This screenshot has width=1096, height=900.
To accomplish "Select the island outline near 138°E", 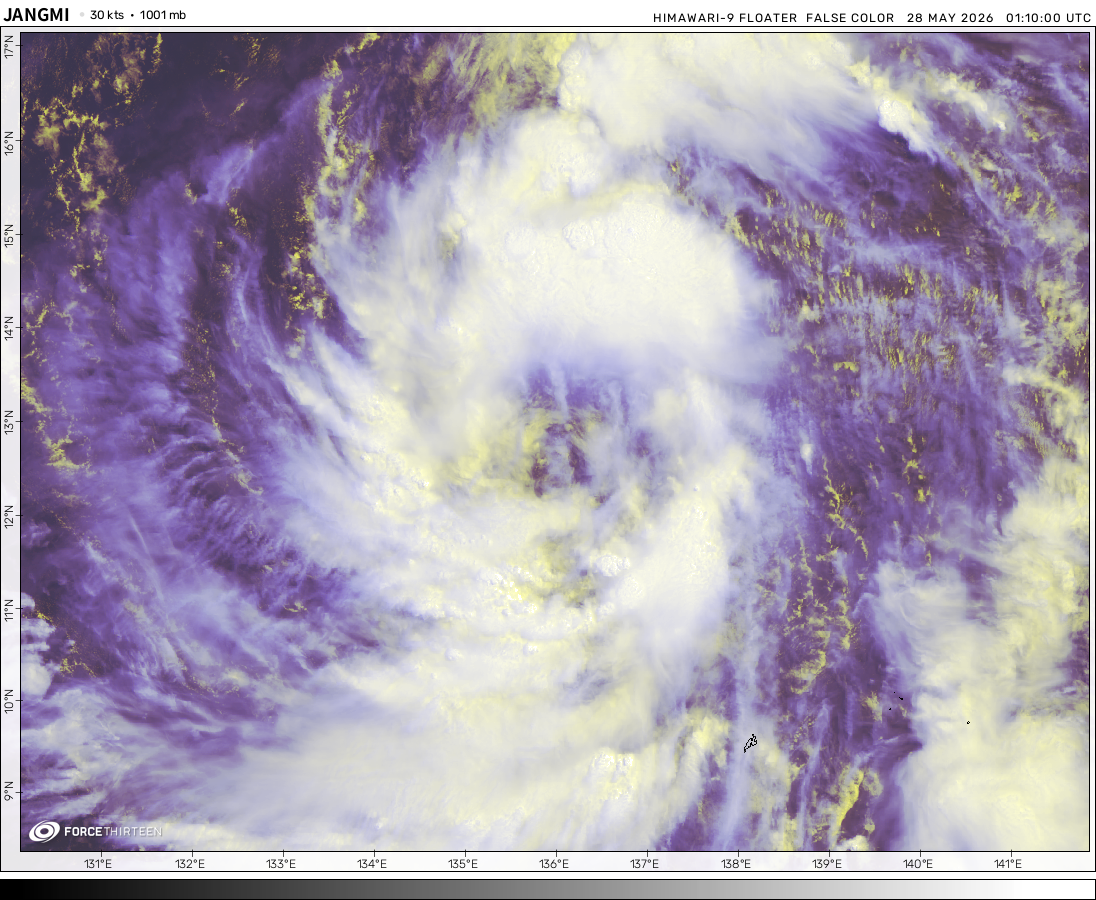I will tap(750, 743).
